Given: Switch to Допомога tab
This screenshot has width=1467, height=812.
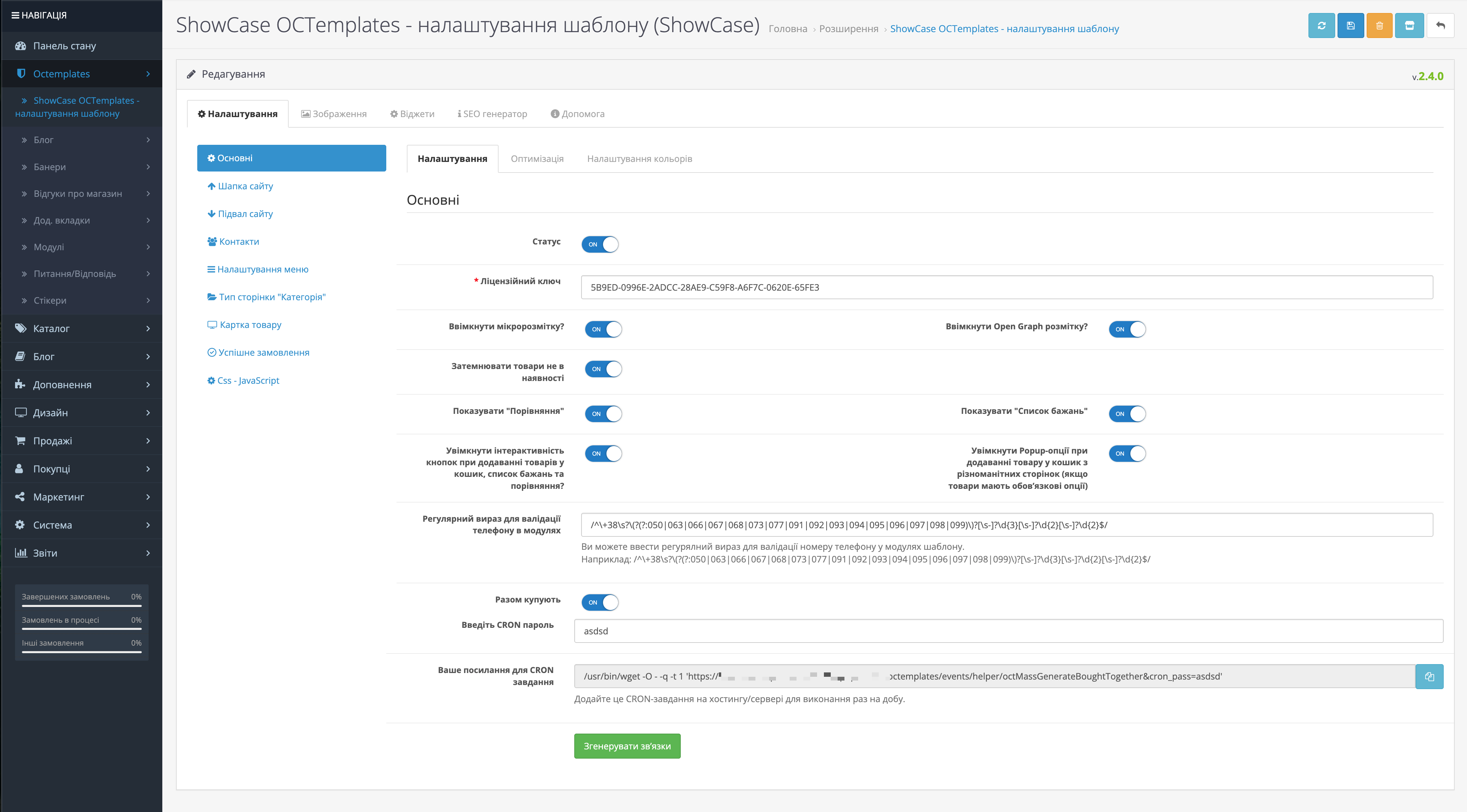Looking at the screenshot, I should coord(577,114).
